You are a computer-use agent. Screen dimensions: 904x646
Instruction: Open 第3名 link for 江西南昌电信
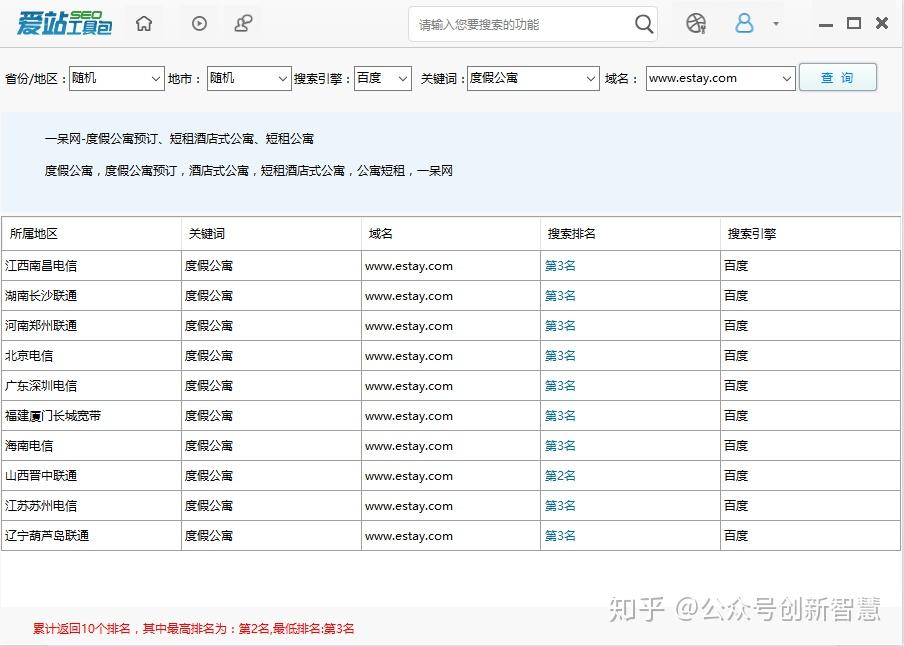[x=560, y=266]
